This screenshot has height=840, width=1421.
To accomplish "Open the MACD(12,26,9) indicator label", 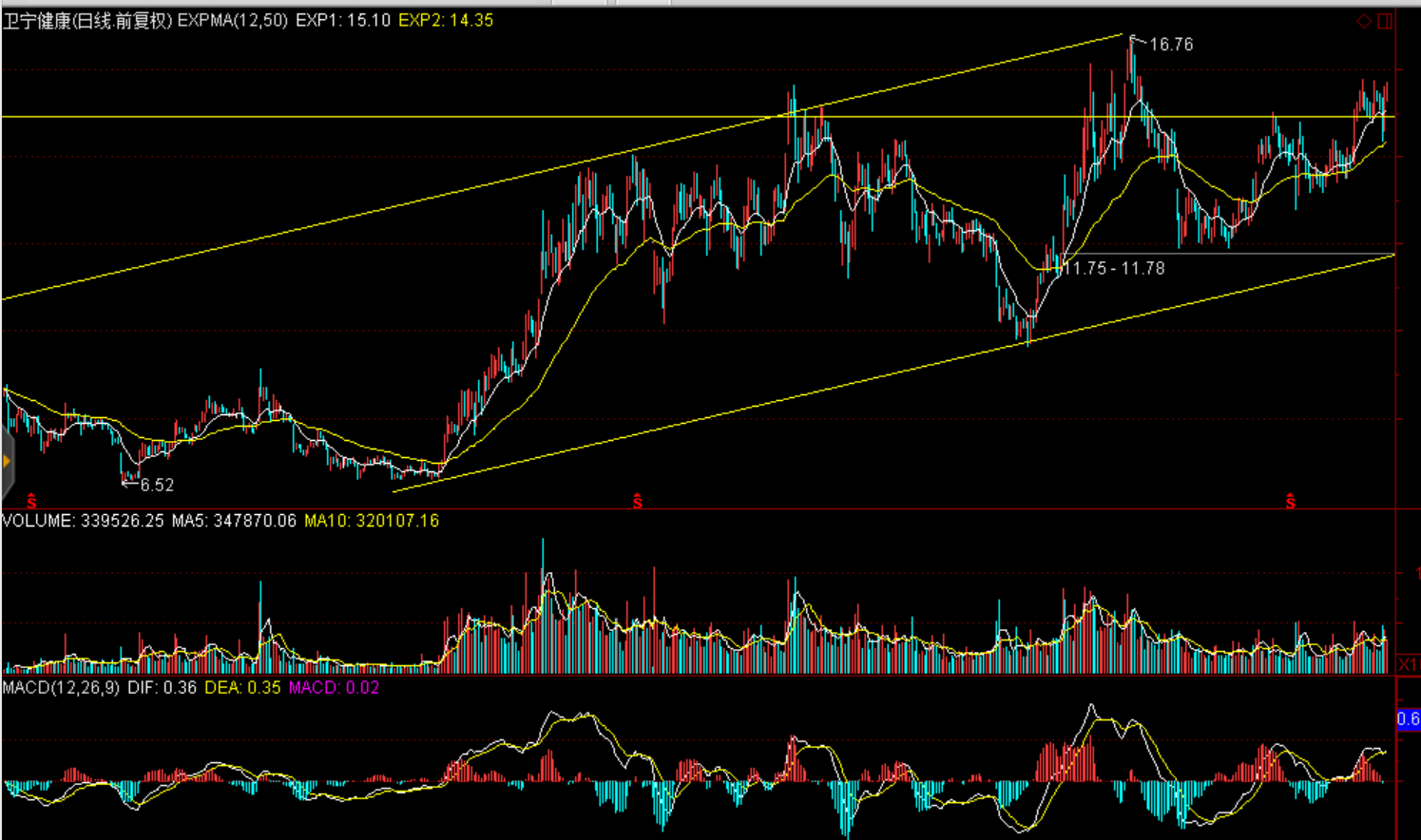I will (61, 687).
